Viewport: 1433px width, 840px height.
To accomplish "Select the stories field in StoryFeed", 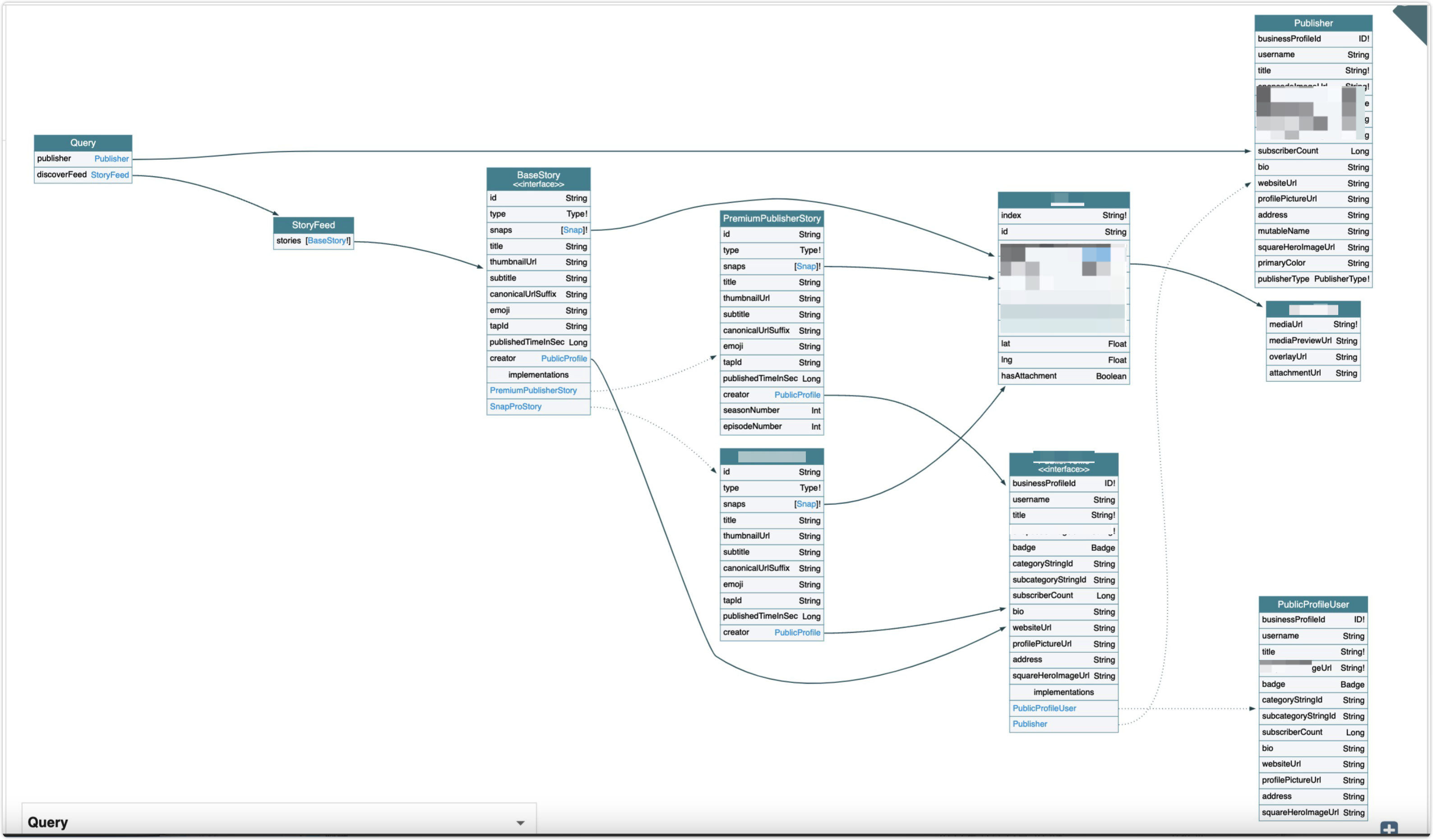I will tap(313, 240).
